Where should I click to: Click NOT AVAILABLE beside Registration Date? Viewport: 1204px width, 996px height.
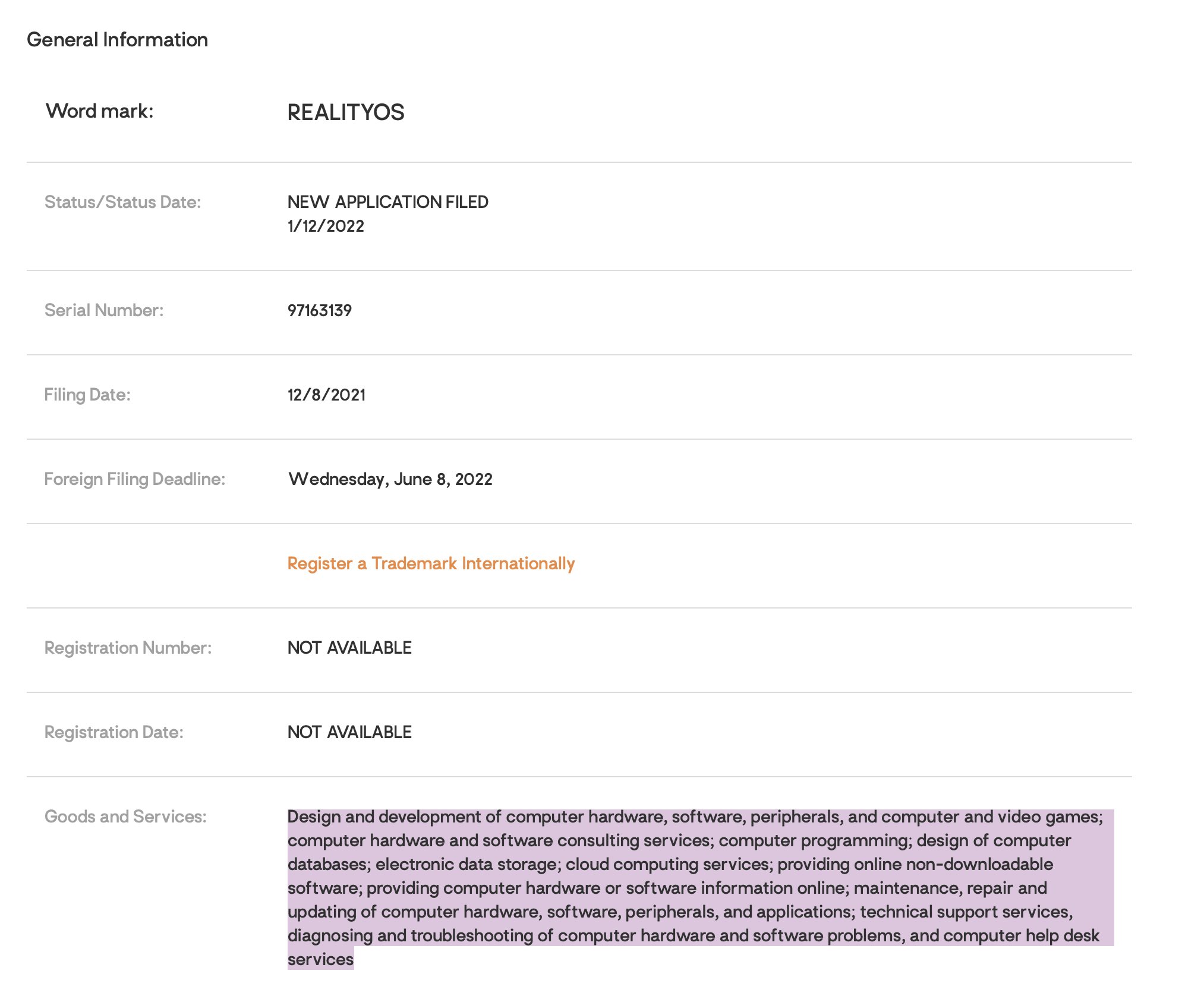pos(349,732)
